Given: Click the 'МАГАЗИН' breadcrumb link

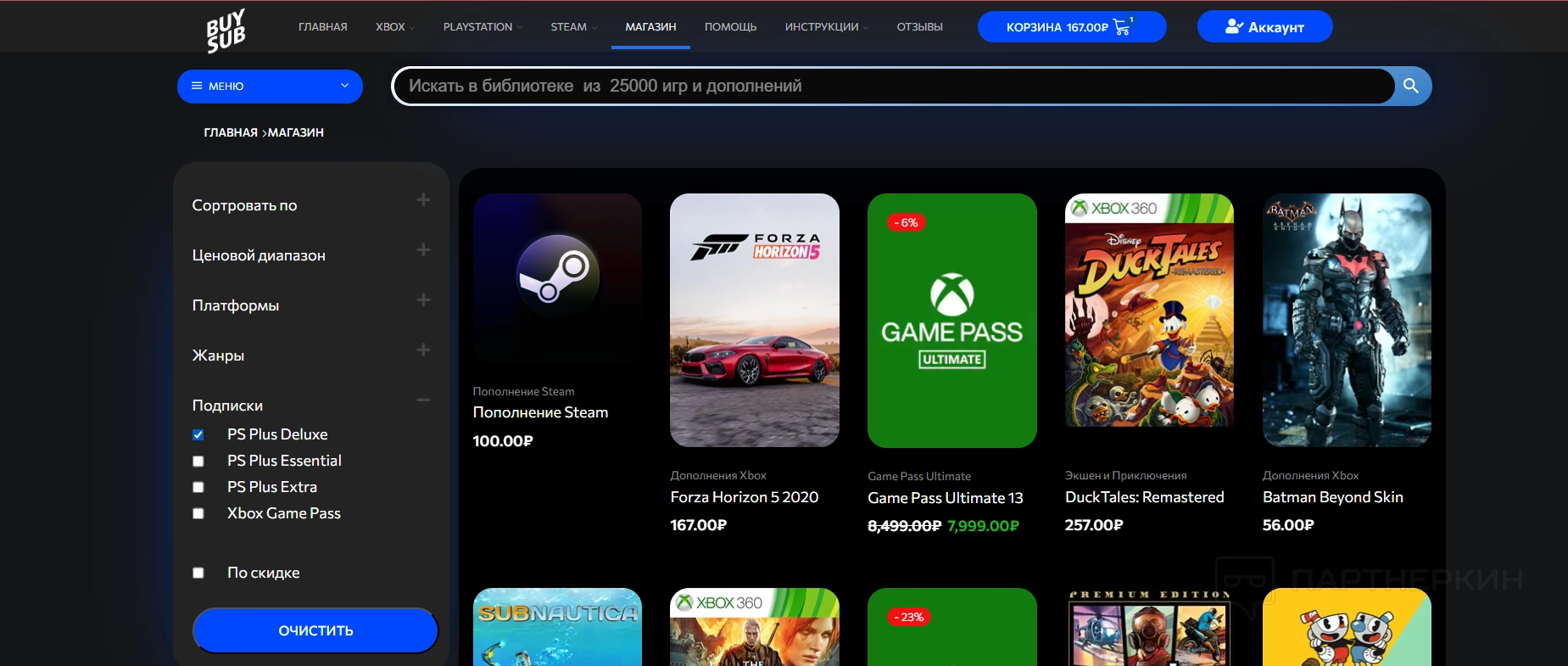Looking at the screenshot, I should [x=296, y=132].
